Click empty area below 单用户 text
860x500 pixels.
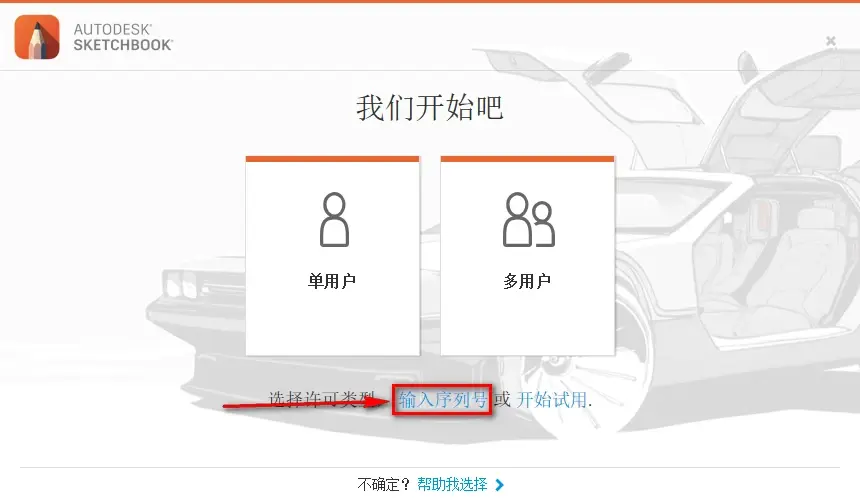click(x=332, y=323)
